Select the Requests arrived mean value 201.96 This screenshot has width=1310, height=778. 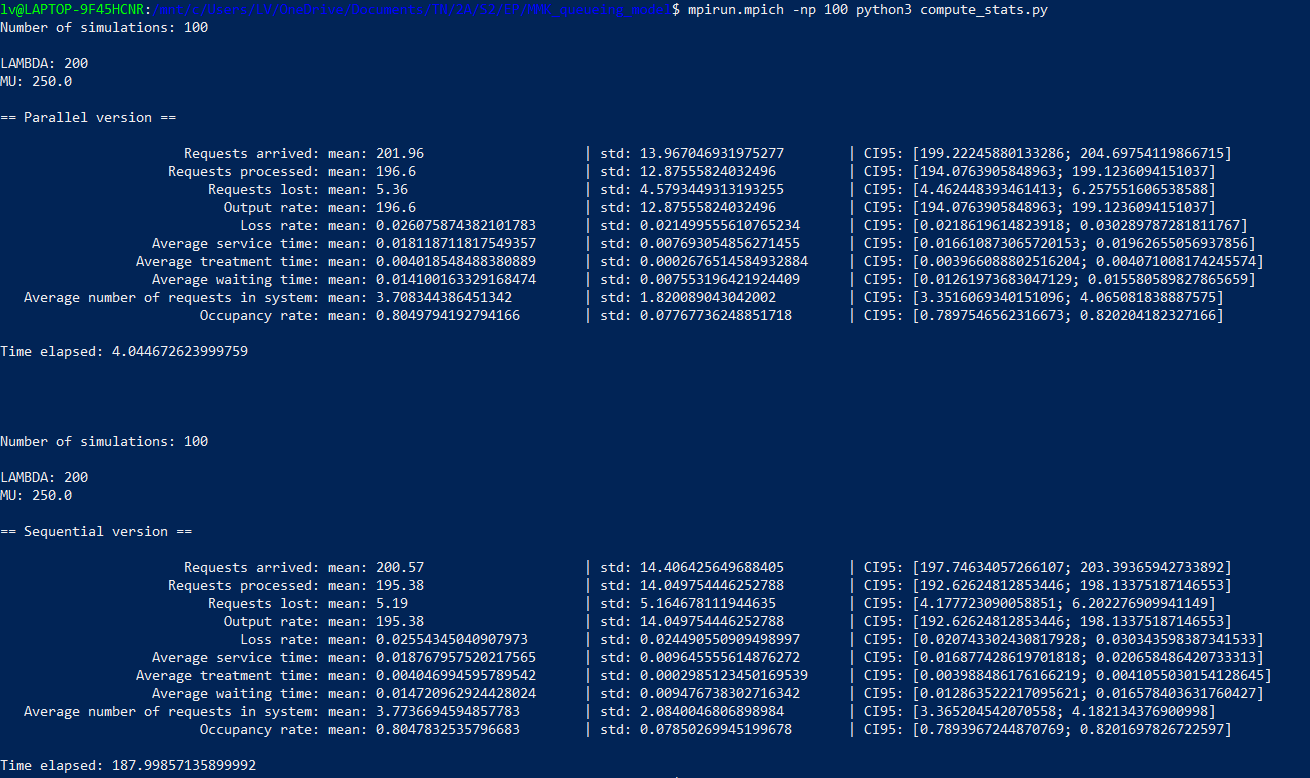point(399,153)
